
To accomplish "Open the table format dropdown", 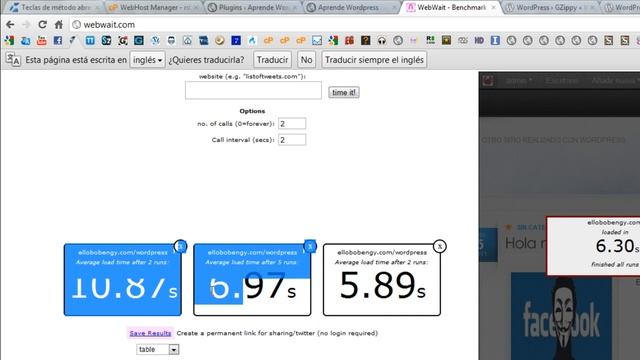I will coord(158,349).
